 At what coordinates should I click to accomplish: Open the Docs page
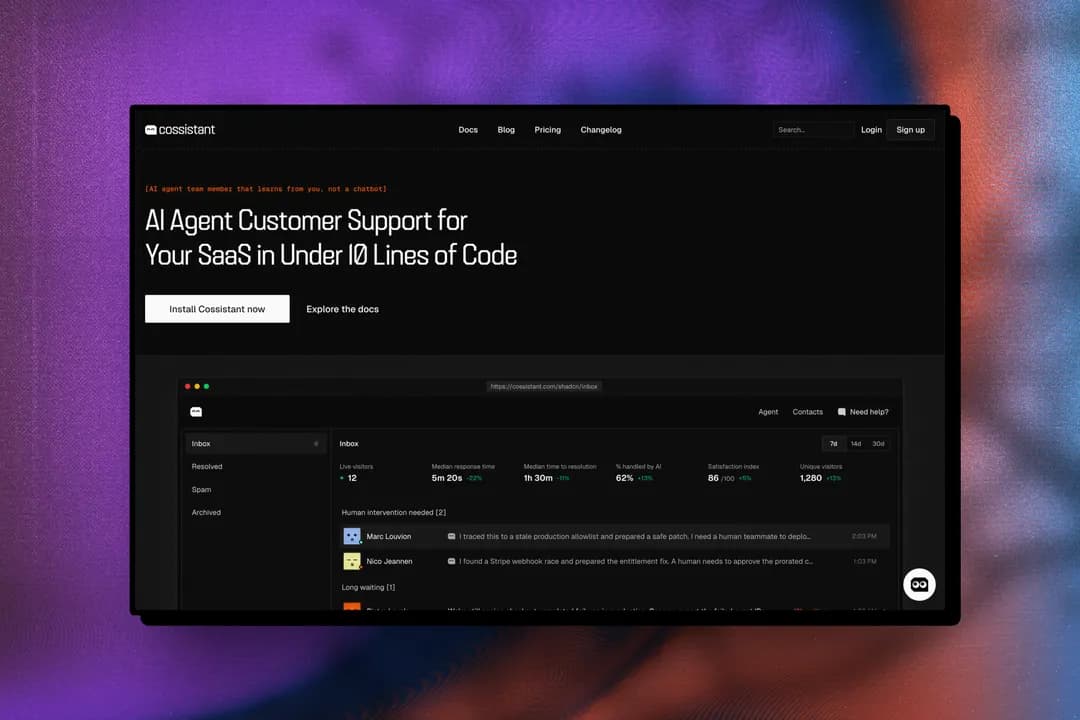(468, 130)
